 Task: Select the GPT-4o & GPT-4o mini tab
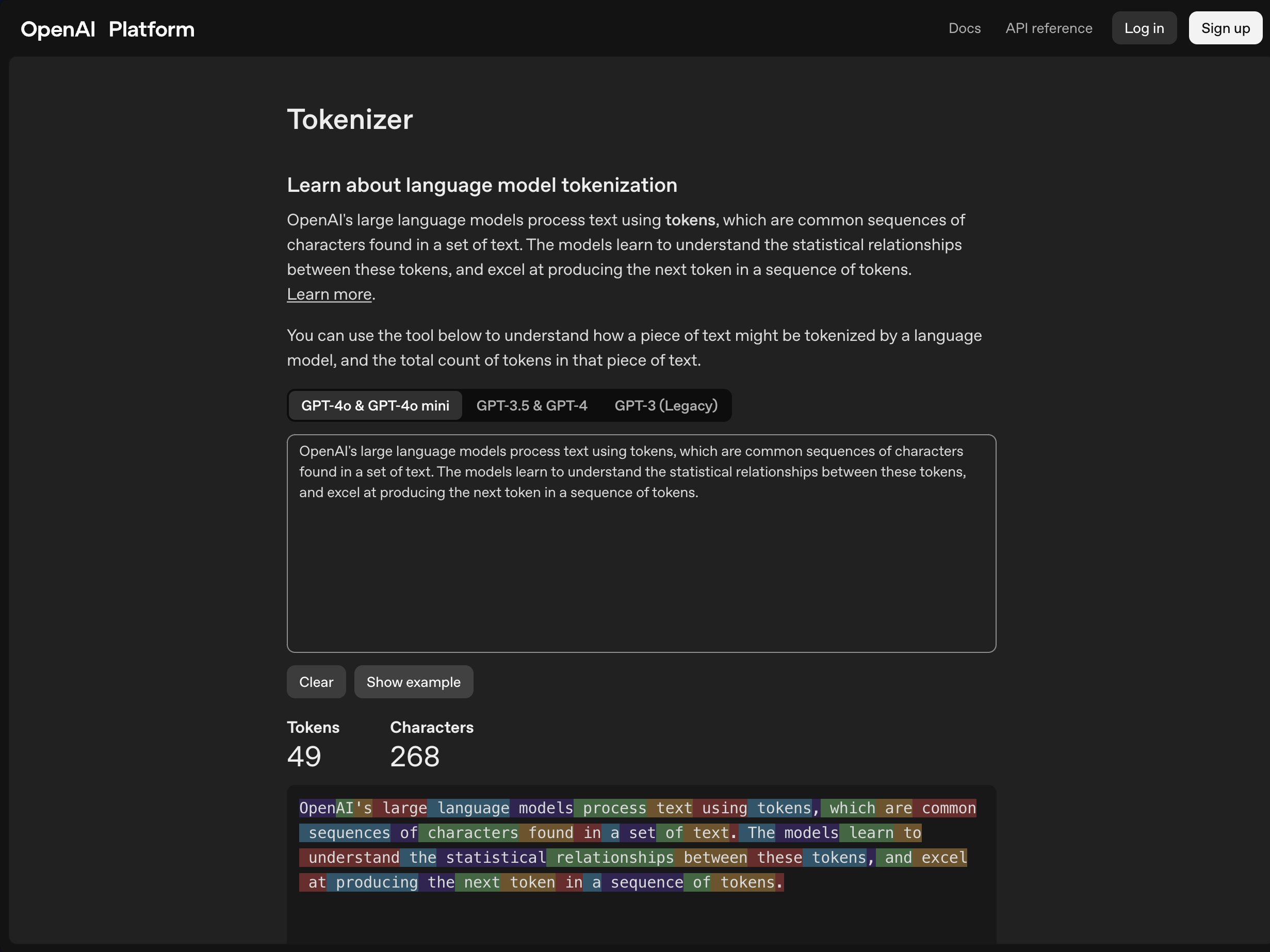(x=376, y=405)
